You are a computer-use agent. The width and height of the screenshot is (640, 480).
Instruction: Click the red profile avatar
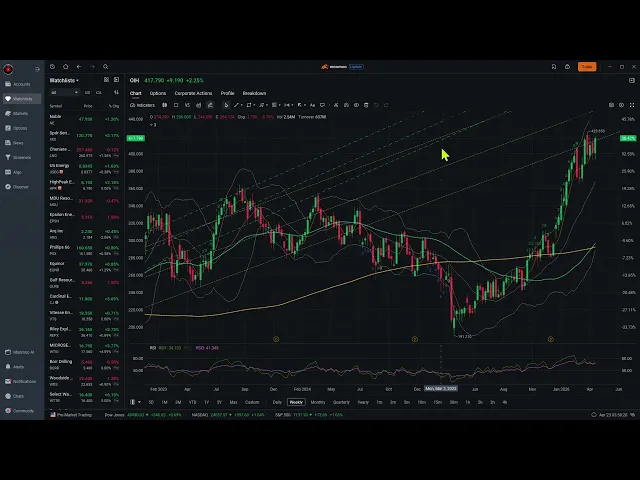pyautogui.click(x=8, y=69)
